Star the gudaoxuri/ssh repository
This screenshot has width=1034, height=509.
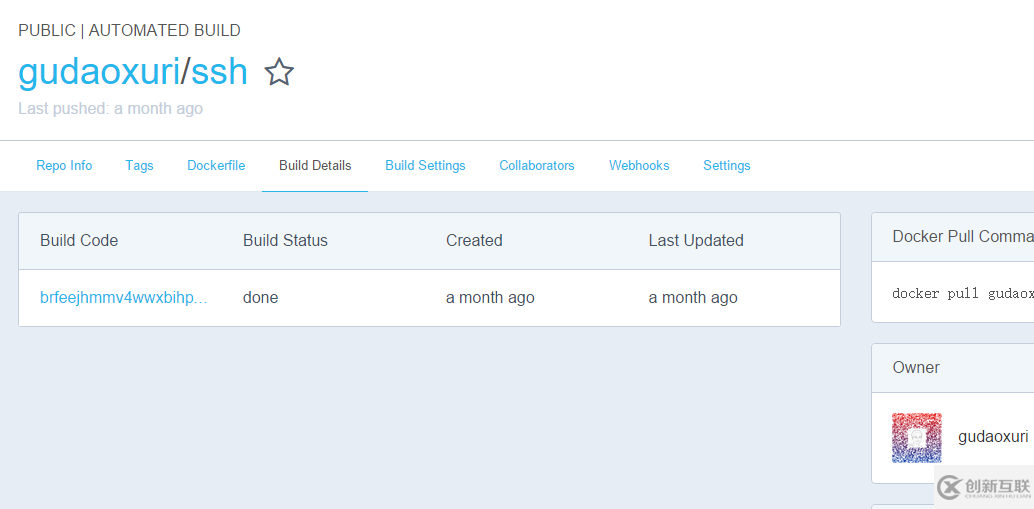point(279,72)
